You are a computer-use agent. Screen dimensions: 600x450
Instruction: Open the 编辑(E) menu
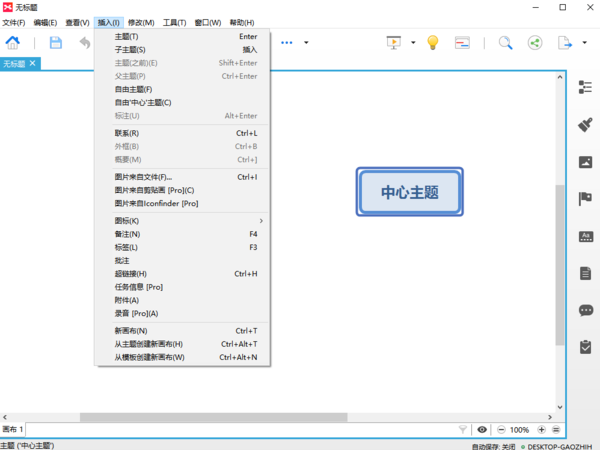pos(45,23)
